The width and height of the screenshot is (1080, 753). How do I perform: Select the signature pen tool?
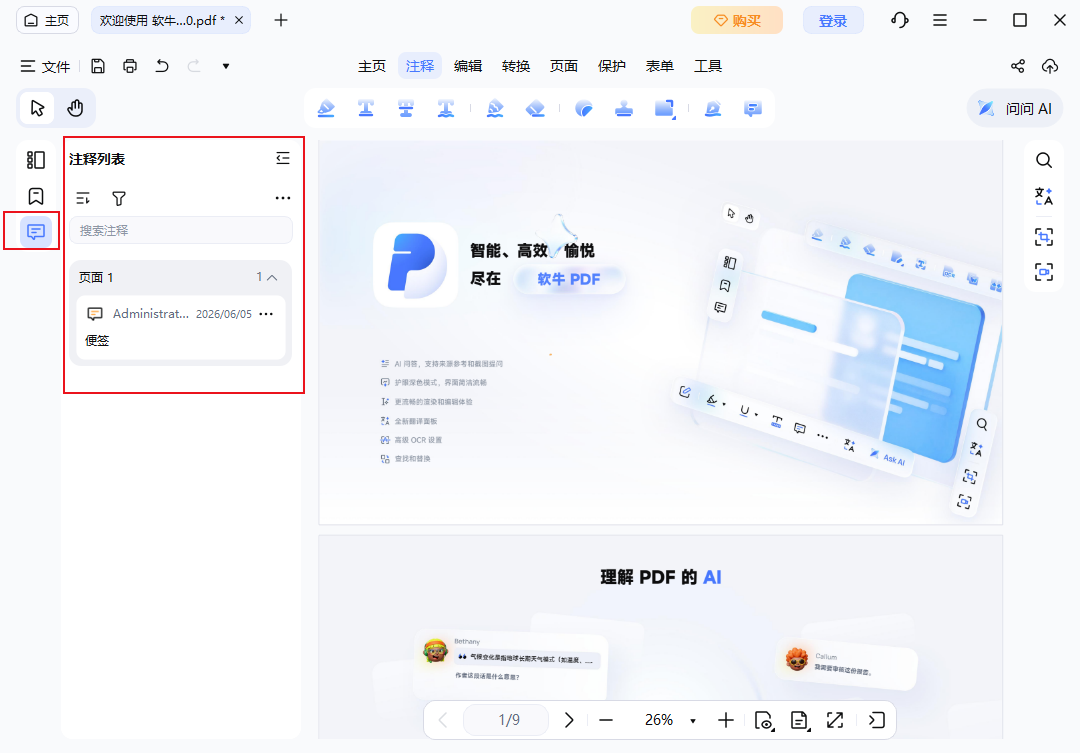713,108
